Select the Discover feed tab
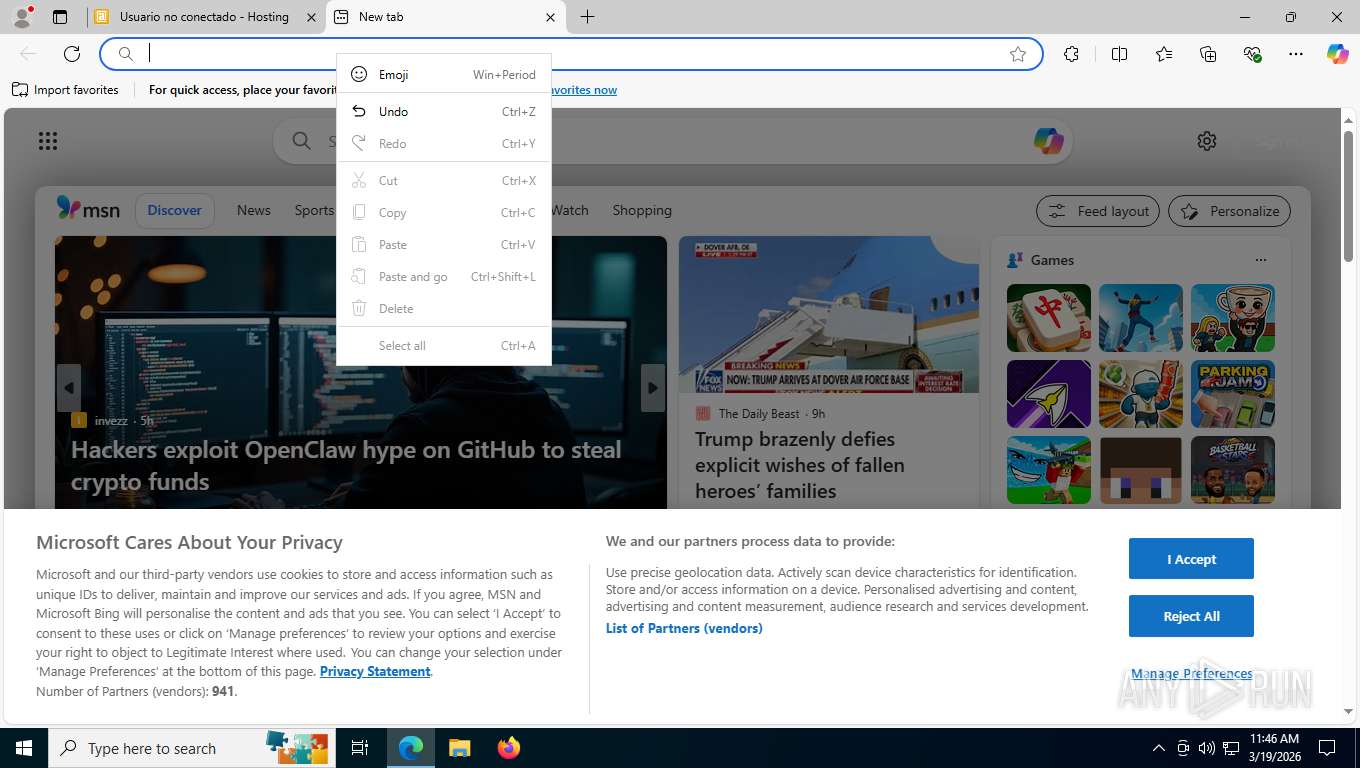The width and height of the screenshot is (1360, 768). (x=175, y=210)
